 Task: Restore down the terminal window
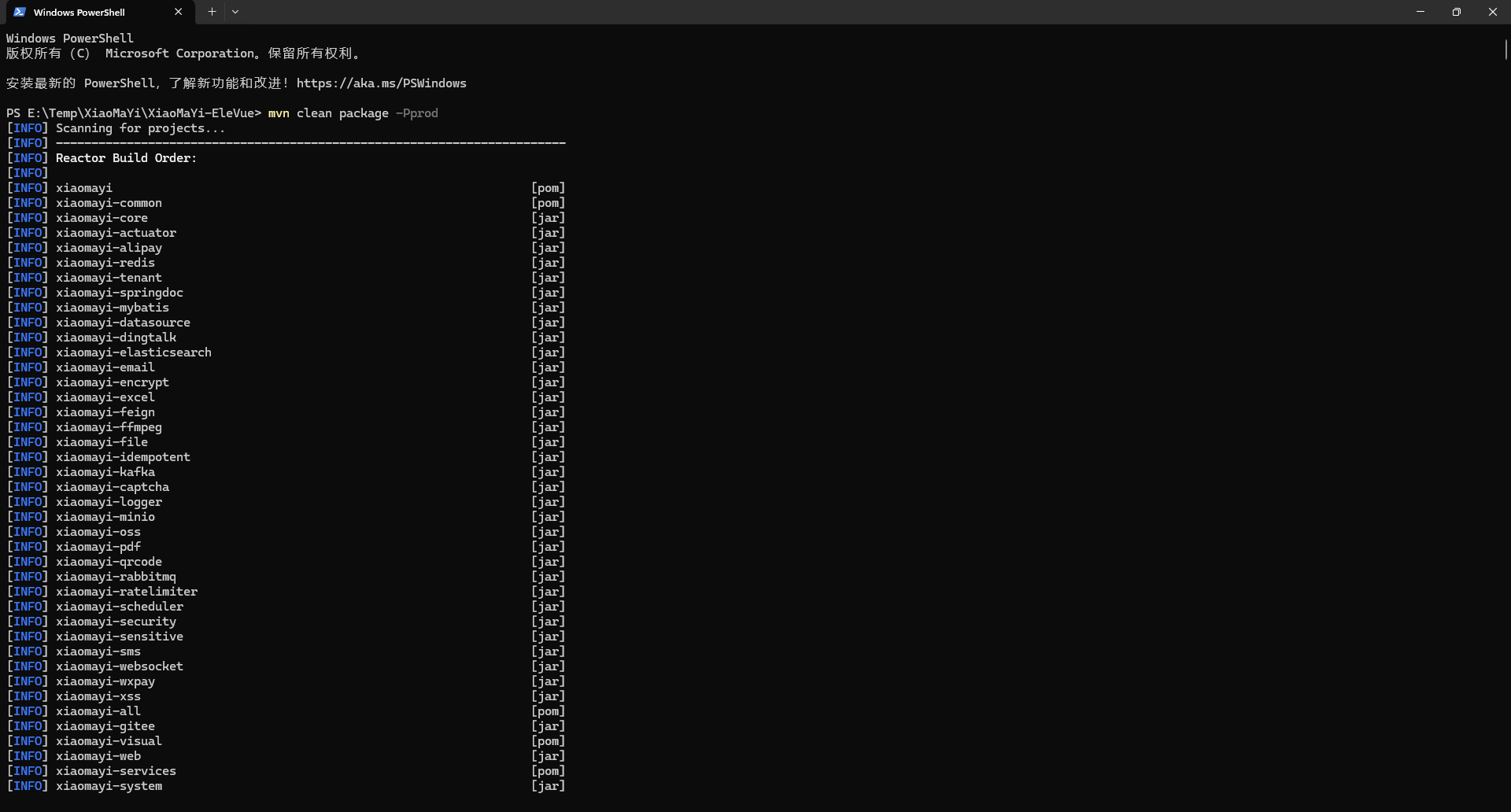[x=1457, y=12]
